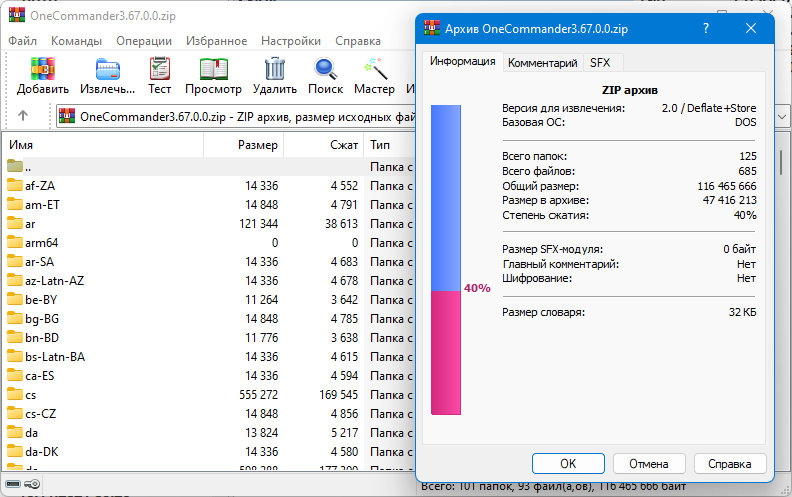Click the Добавить (Add) toolbar icon

42,69
